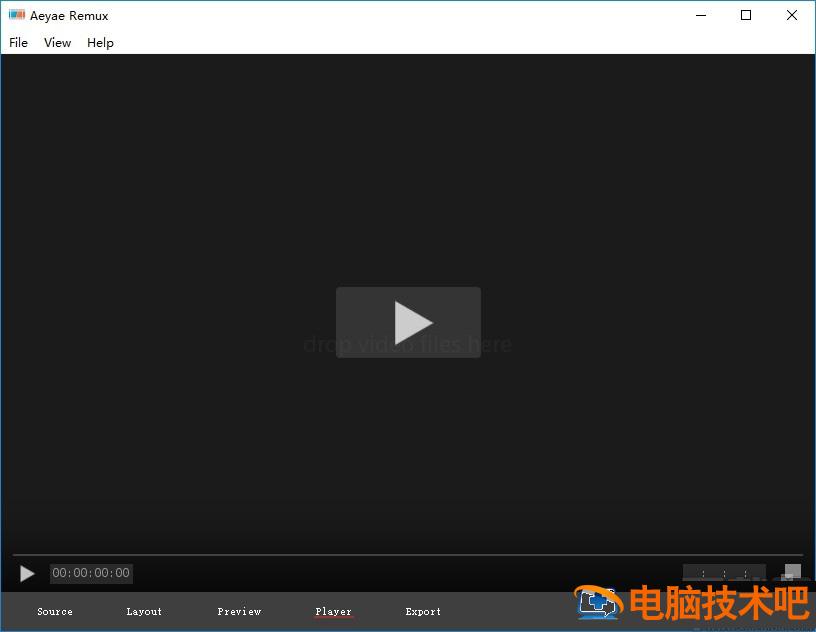Maximize the Aeyae Remux window
This screenshot has width=816, height=632.
(745, 15)
